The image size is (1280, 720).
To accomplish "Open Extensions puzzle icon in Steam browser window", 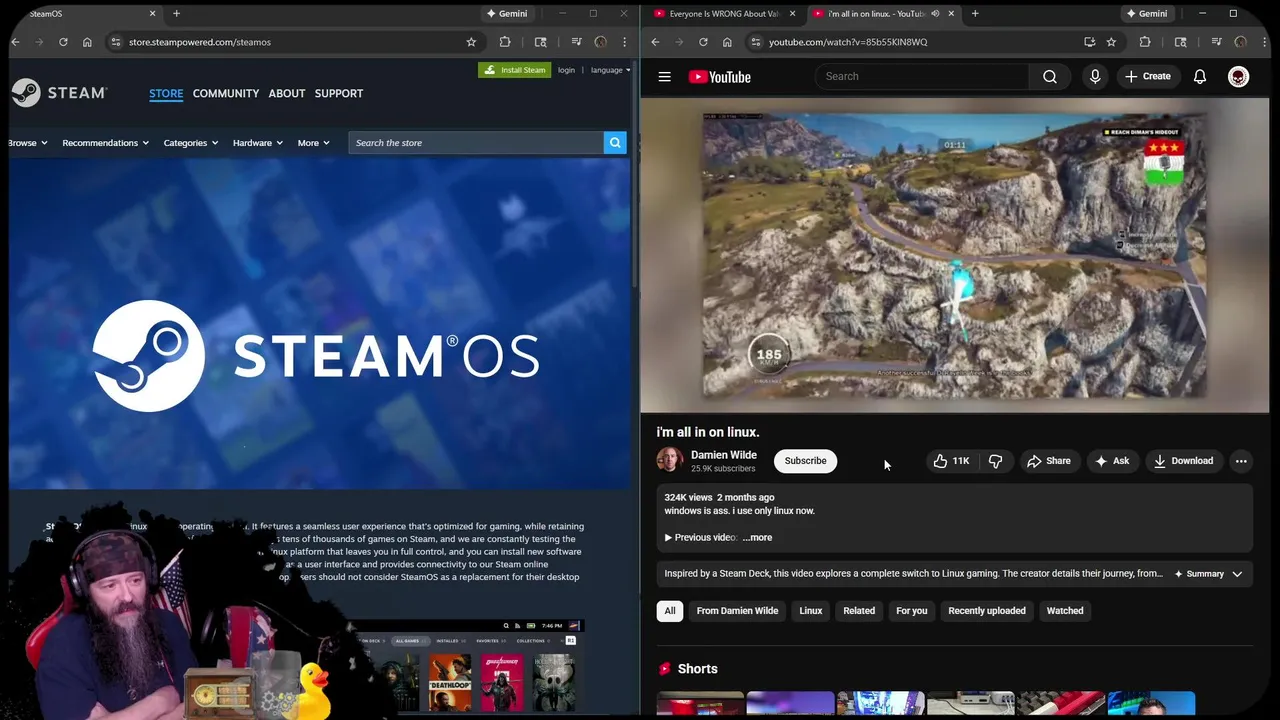I will [x=505, y=42].
